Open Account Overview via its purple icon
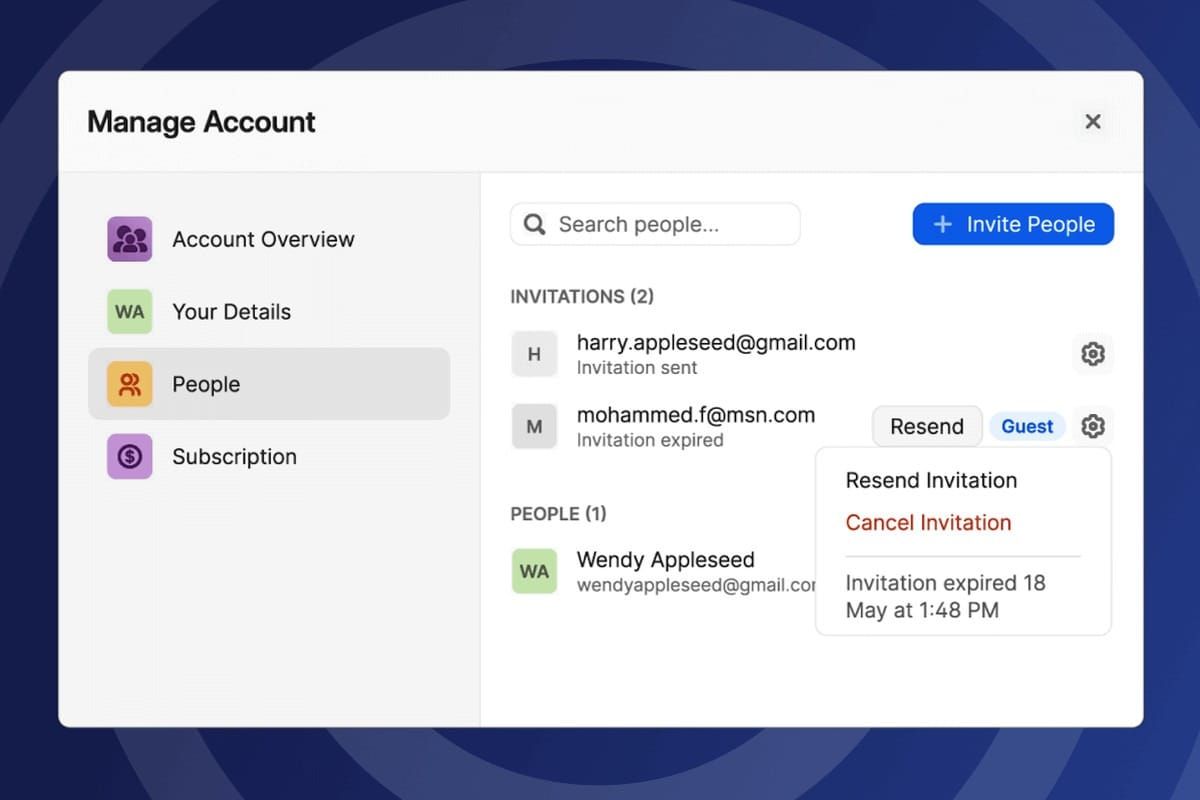The image size is (1200, 800). [x=128, y=239]
